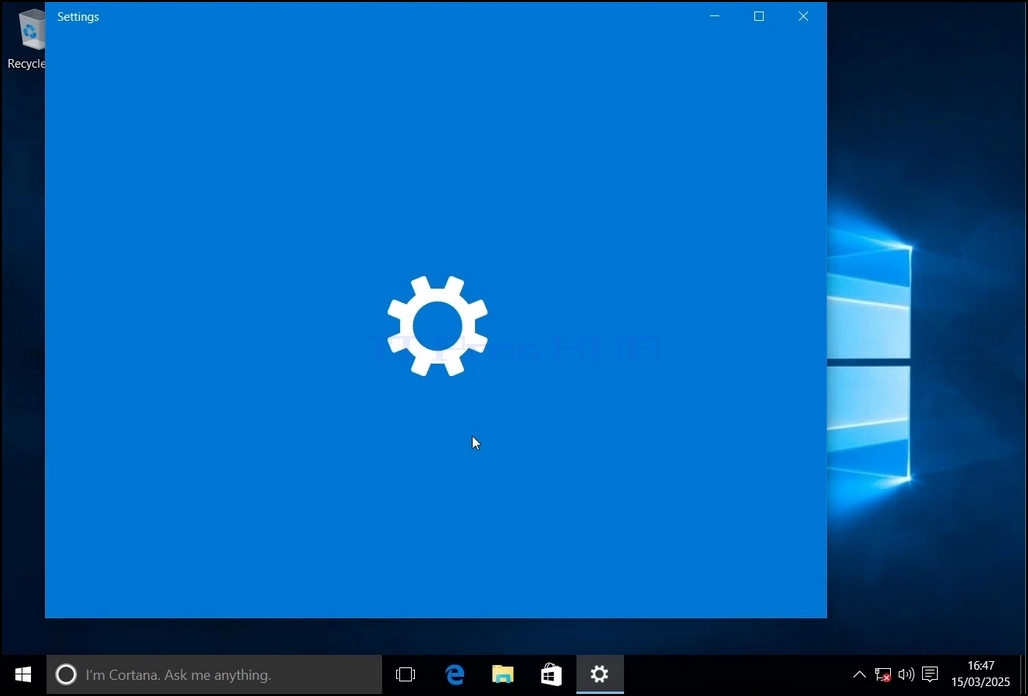Maximize the Settings window
Screen dimensions: 1028x696
(759, 16)
